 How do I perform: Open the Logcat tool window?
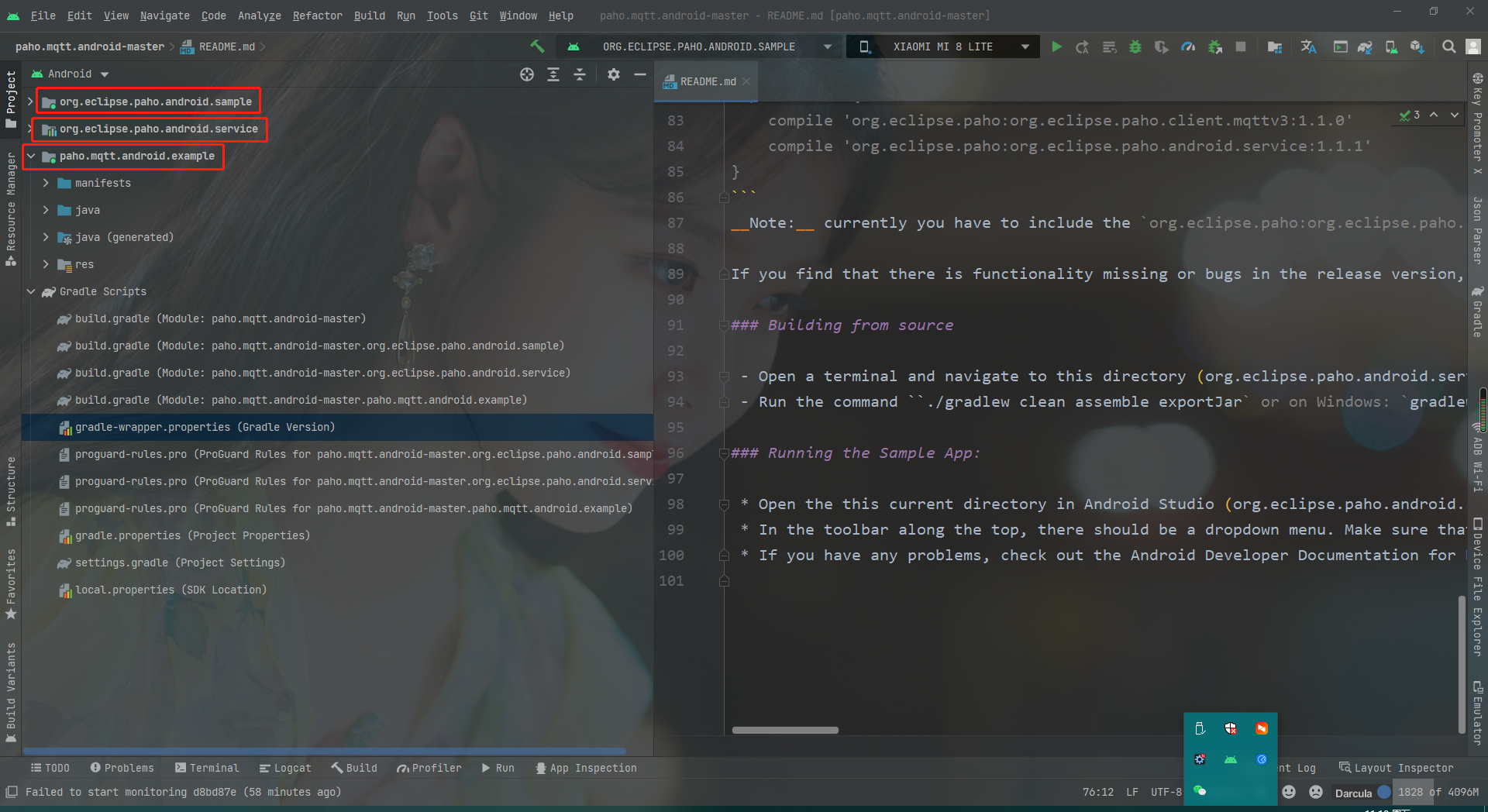(x=285, y=768)
